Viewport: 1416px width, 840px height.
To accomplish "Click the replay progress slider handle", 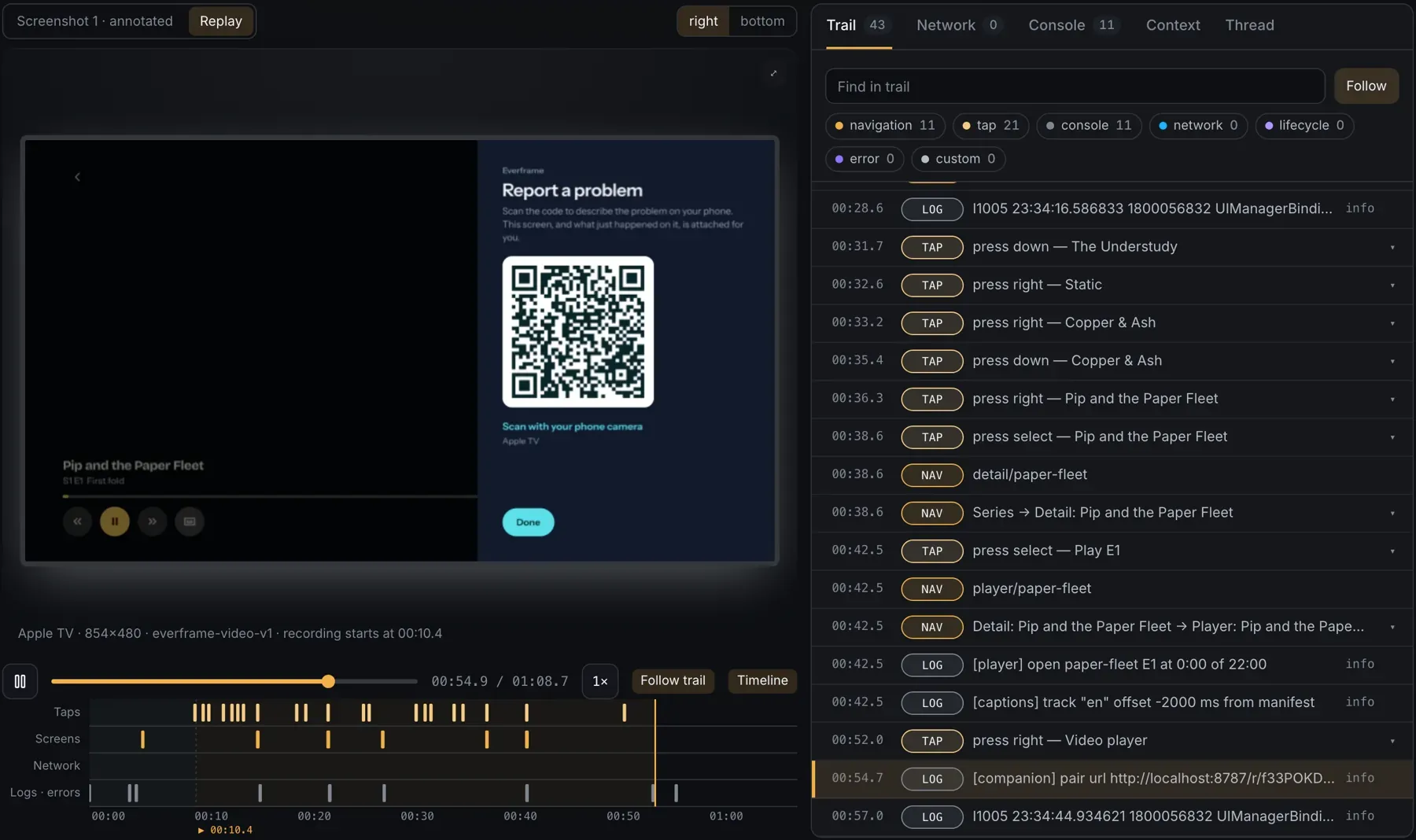I will 328,681.
